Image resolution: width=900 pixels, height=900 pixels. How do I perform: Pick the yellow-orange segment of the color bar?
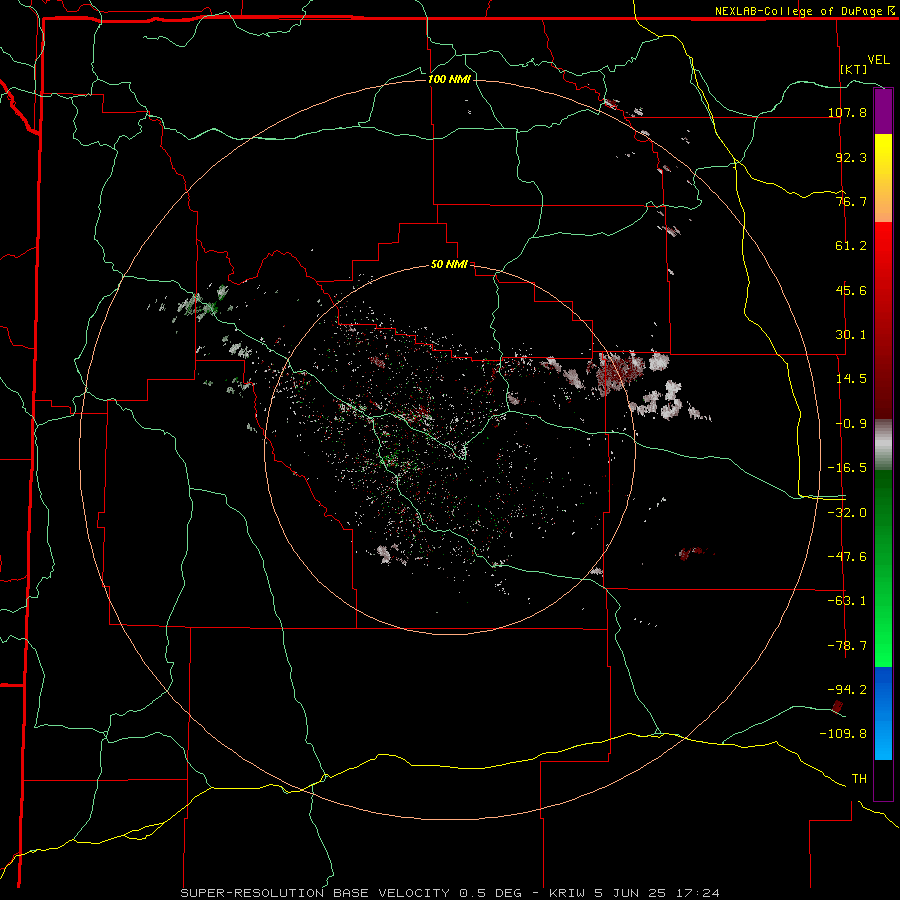point(883,178)
